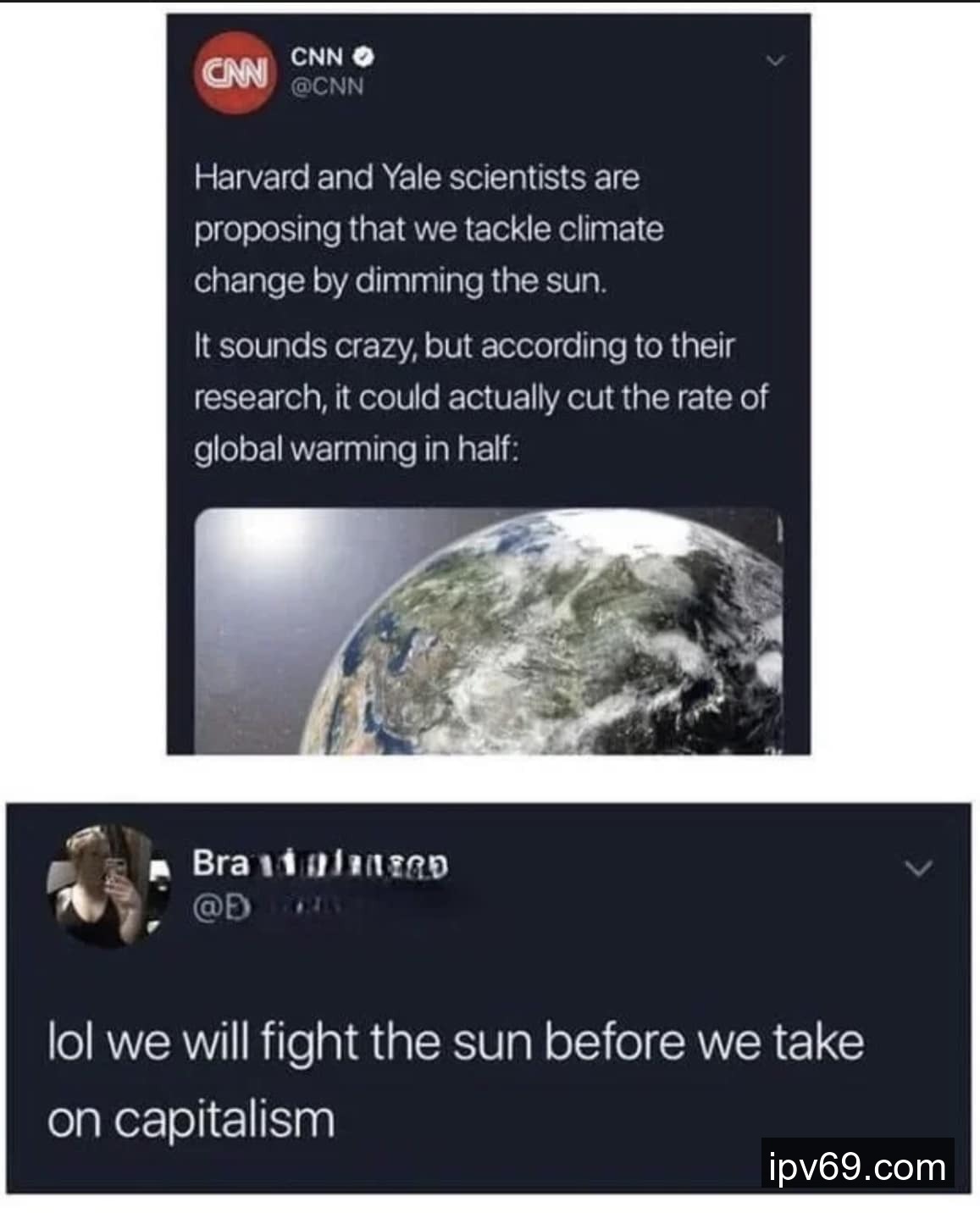Visit the @CNN handle

(327, 86)
